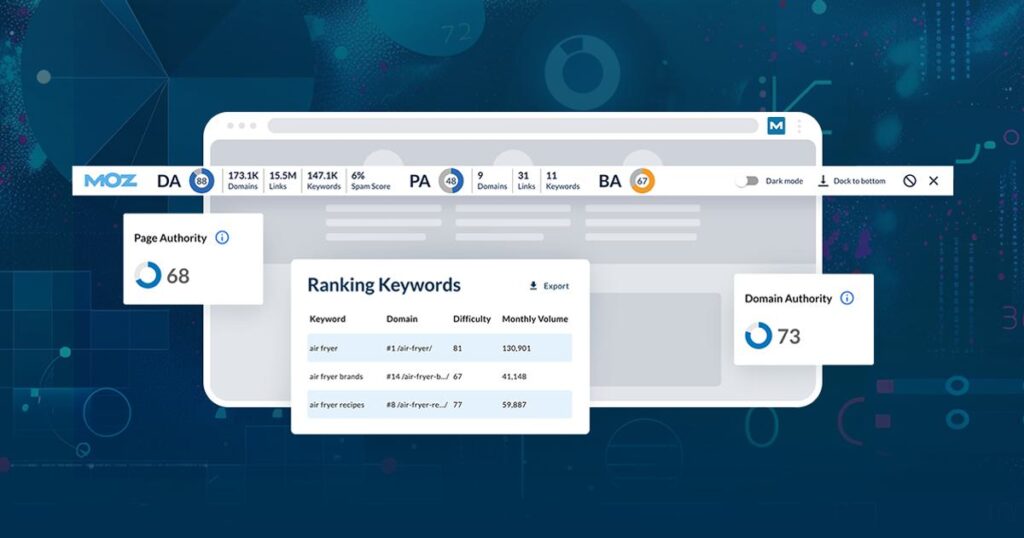Click the disable circle-slash icon in MozBar

(910, 181)
